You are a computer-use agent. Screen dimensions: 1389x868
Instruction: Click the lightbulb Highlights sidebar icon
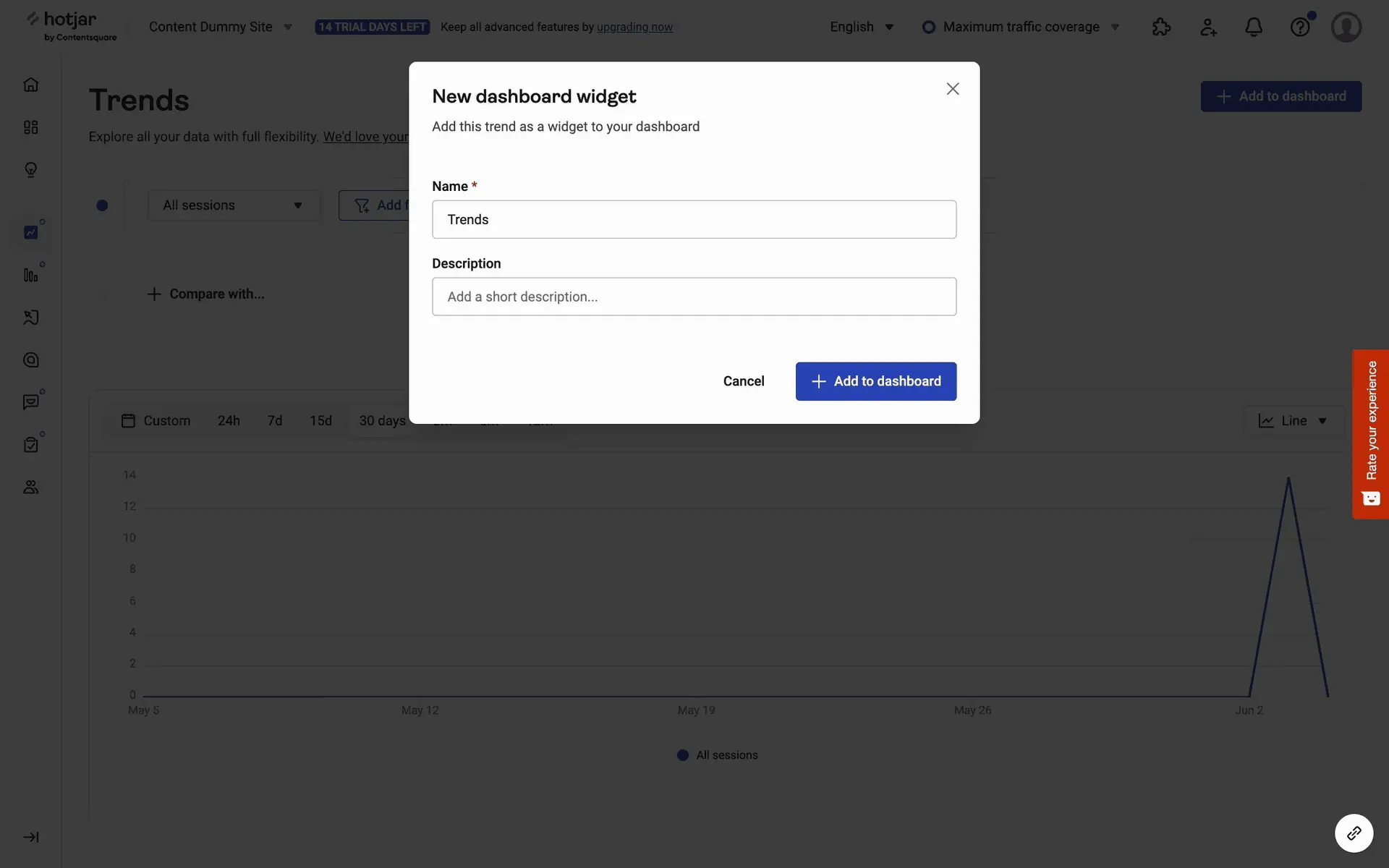point(30,170)
